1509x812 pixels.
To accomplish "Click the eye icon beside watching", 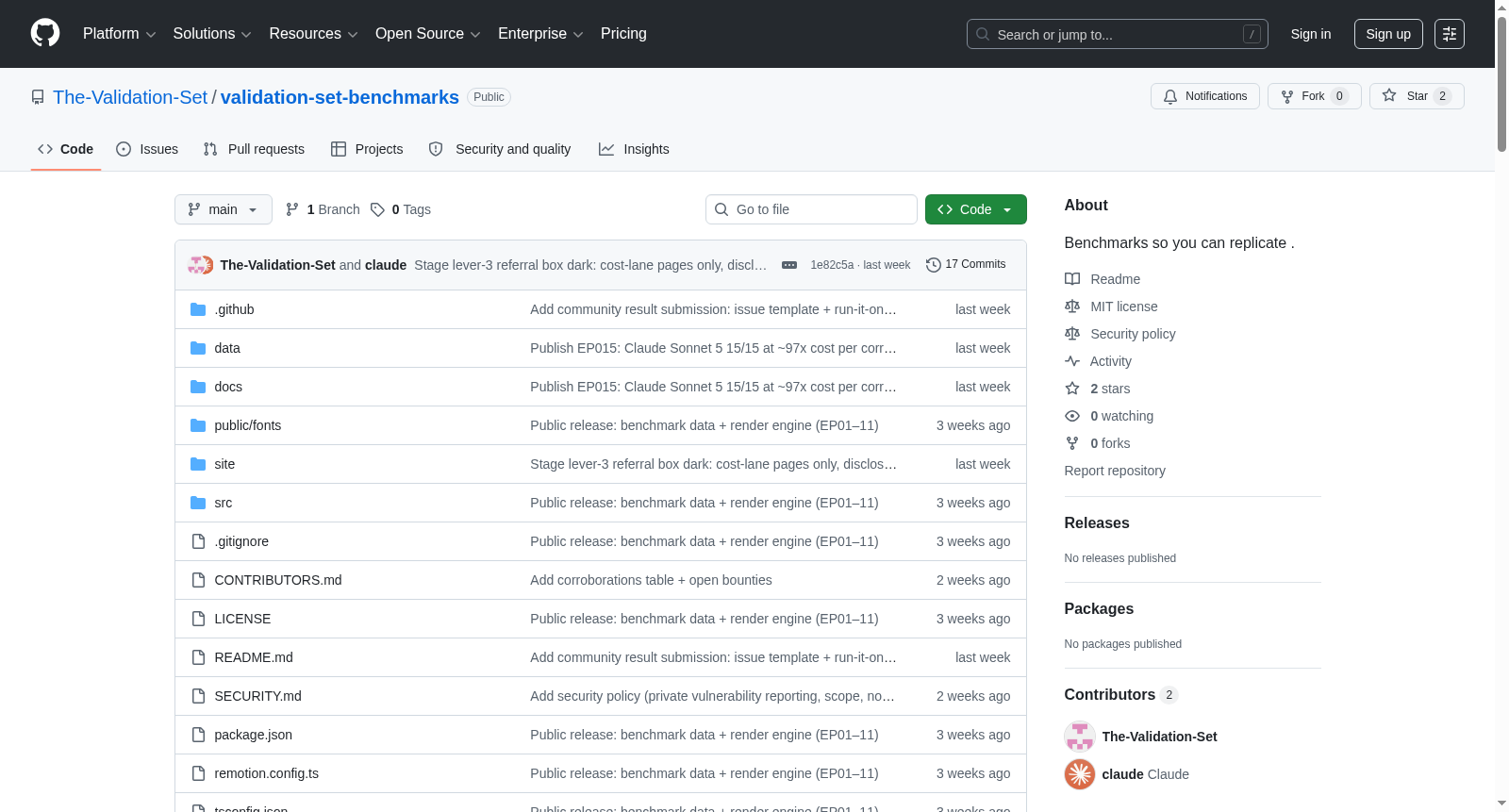I will coord(1072,416).
